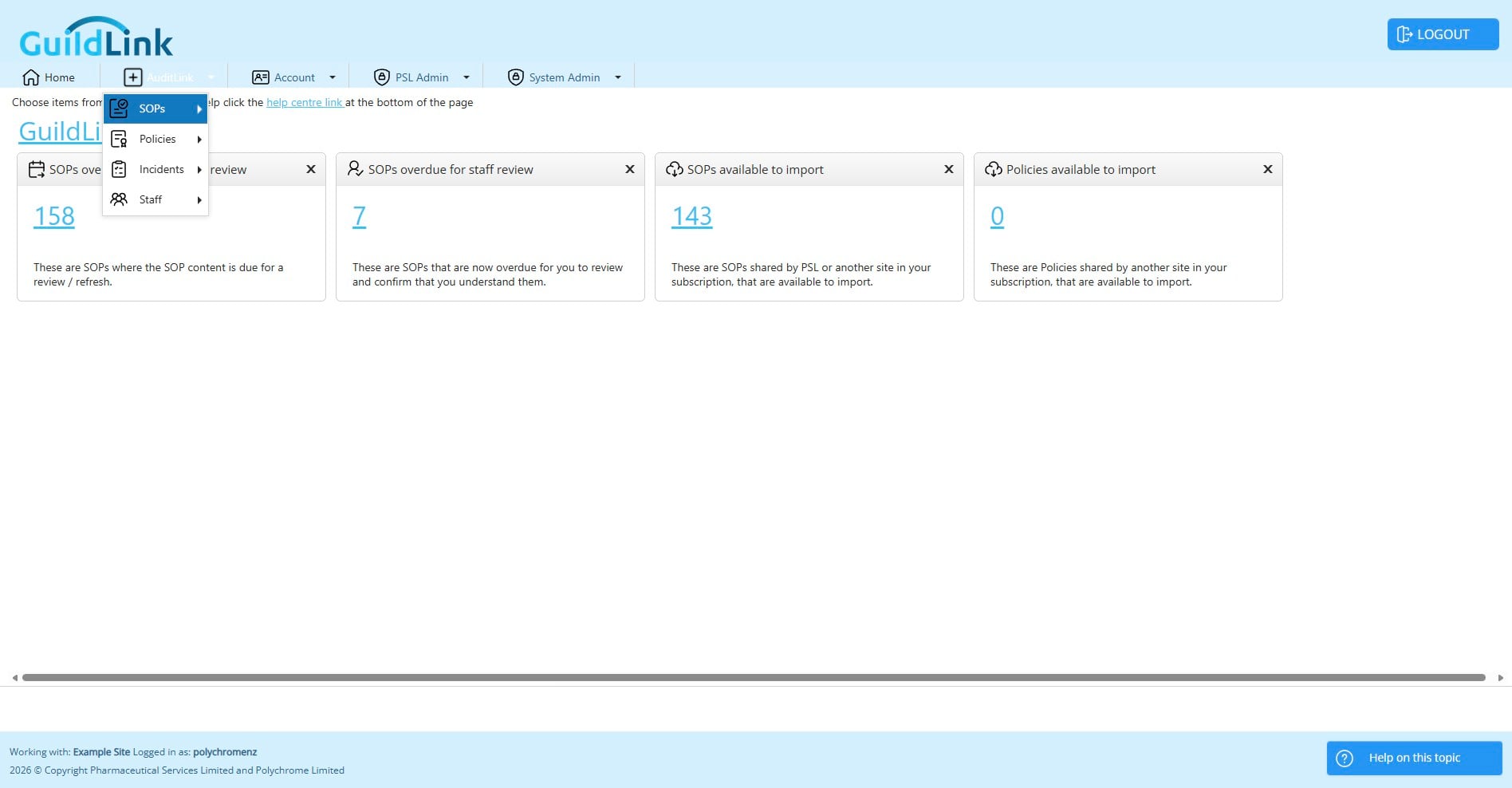Open the 158 overdue SOPs link
The width and height of the screenshot is (1512, 788).
coord(54,216)
